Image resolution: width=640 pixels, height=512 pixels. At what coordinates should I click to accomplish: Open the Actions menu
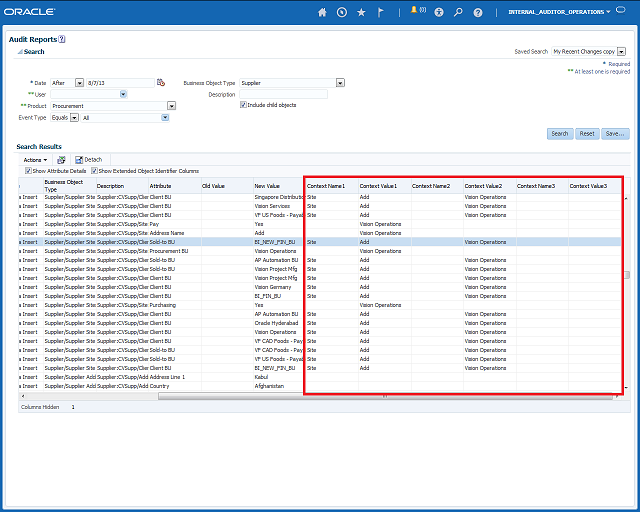[x=35, y=160]
